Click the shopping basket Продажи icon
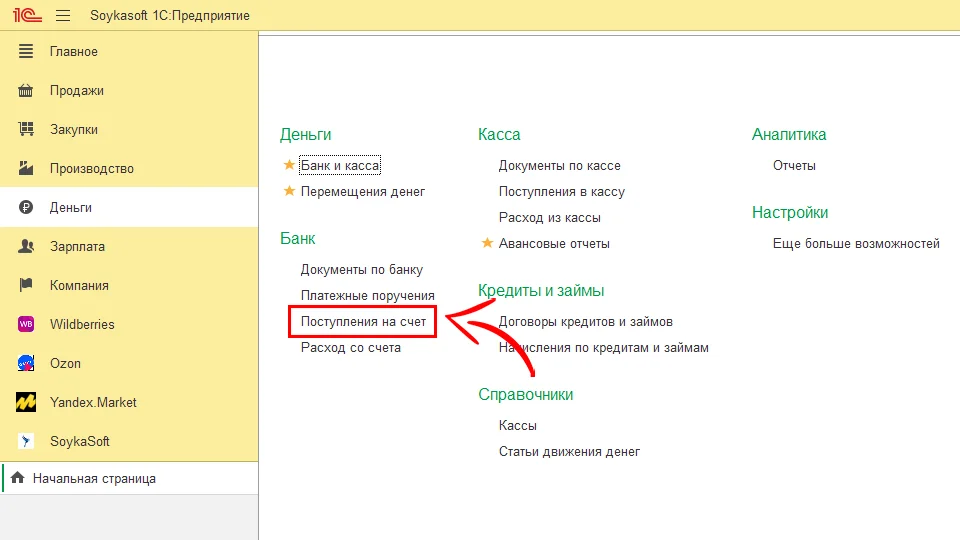960x540 pixels. [x=27, y=90]
